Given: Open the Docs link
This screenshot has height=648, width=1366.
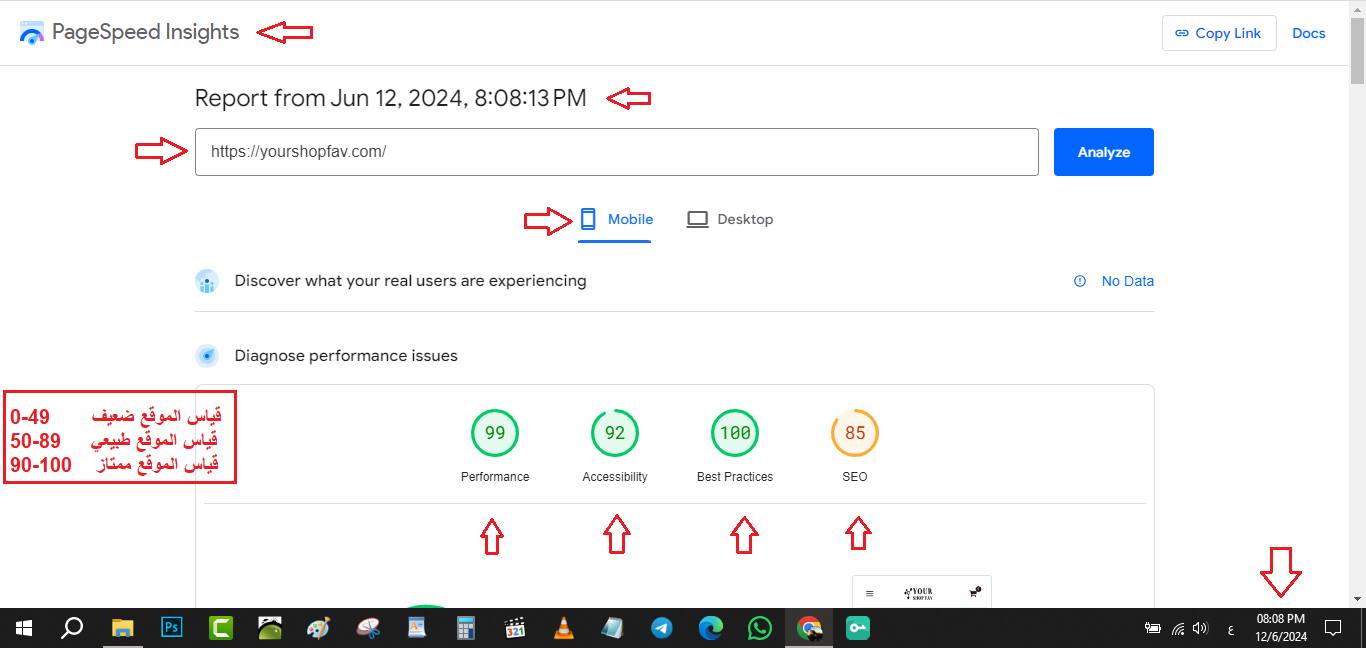Looking at the screenshot, I should point(1308,33).
